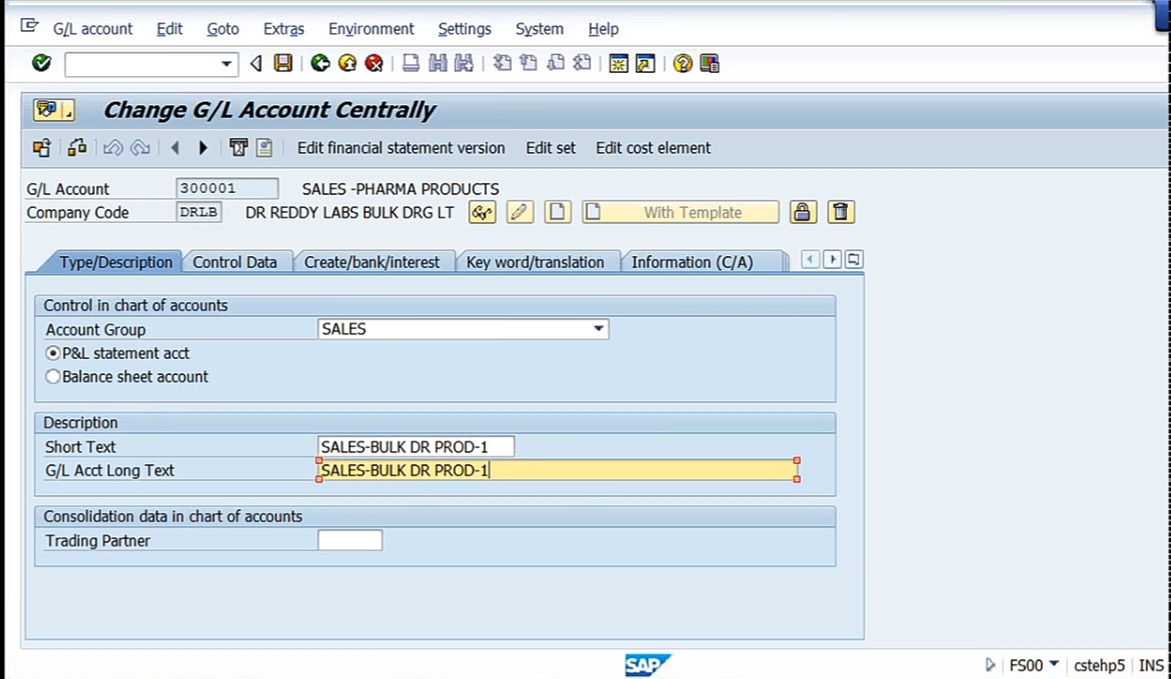Open the Settings menu
Screen dimensions: 1171x679
pos(465,29)
